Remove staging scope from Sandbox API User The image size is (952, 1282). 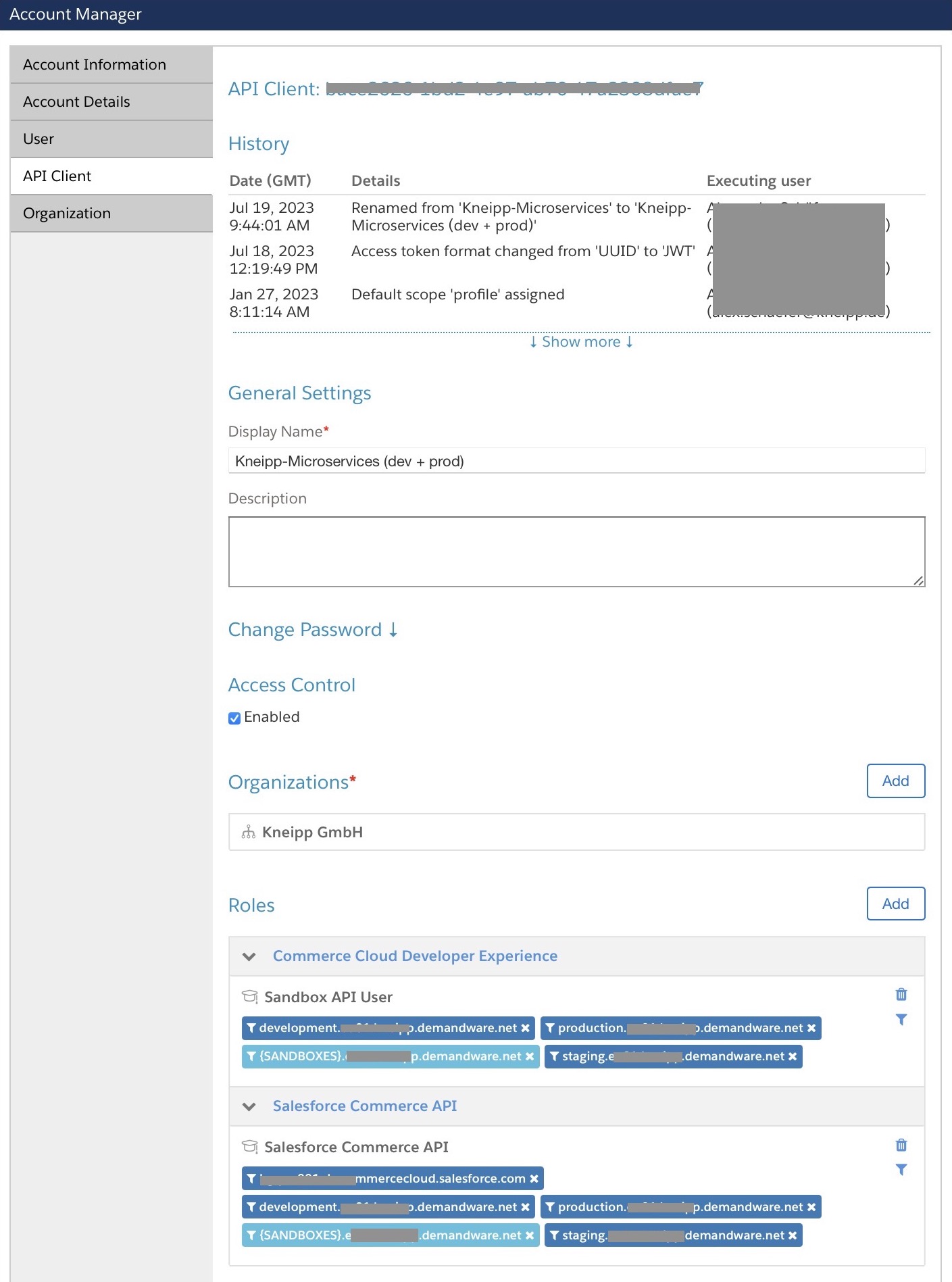coord(793,1056)
